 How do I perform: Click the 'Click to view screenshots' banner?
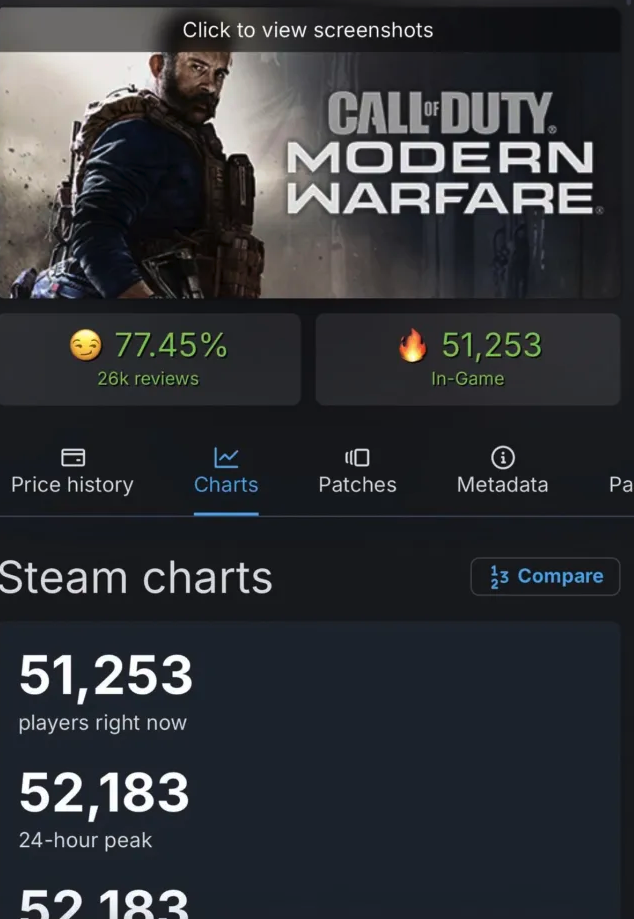click(307, 30)
